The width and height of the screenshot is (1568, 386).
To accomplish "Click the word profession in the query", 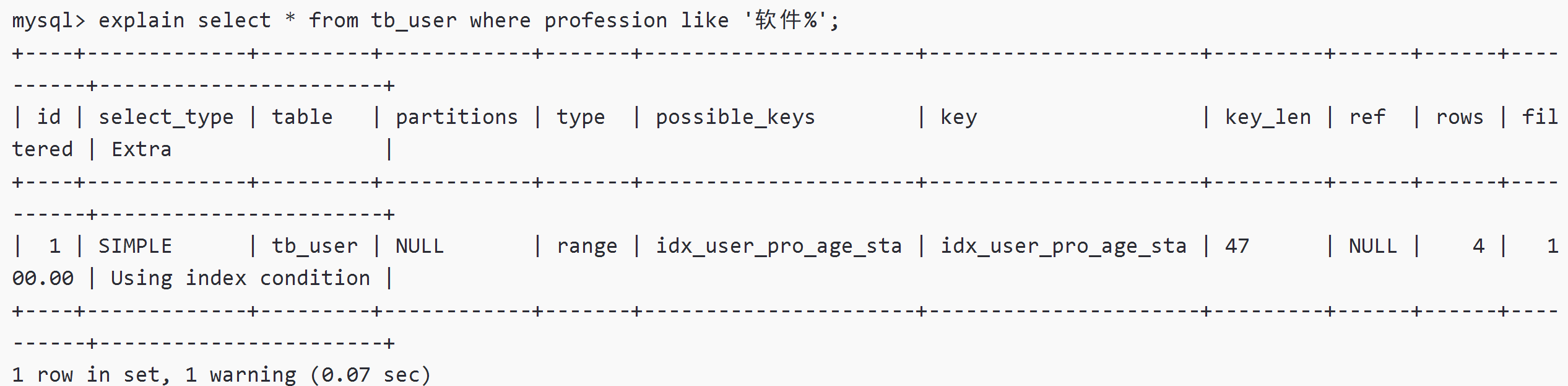I will coord(605,21).
